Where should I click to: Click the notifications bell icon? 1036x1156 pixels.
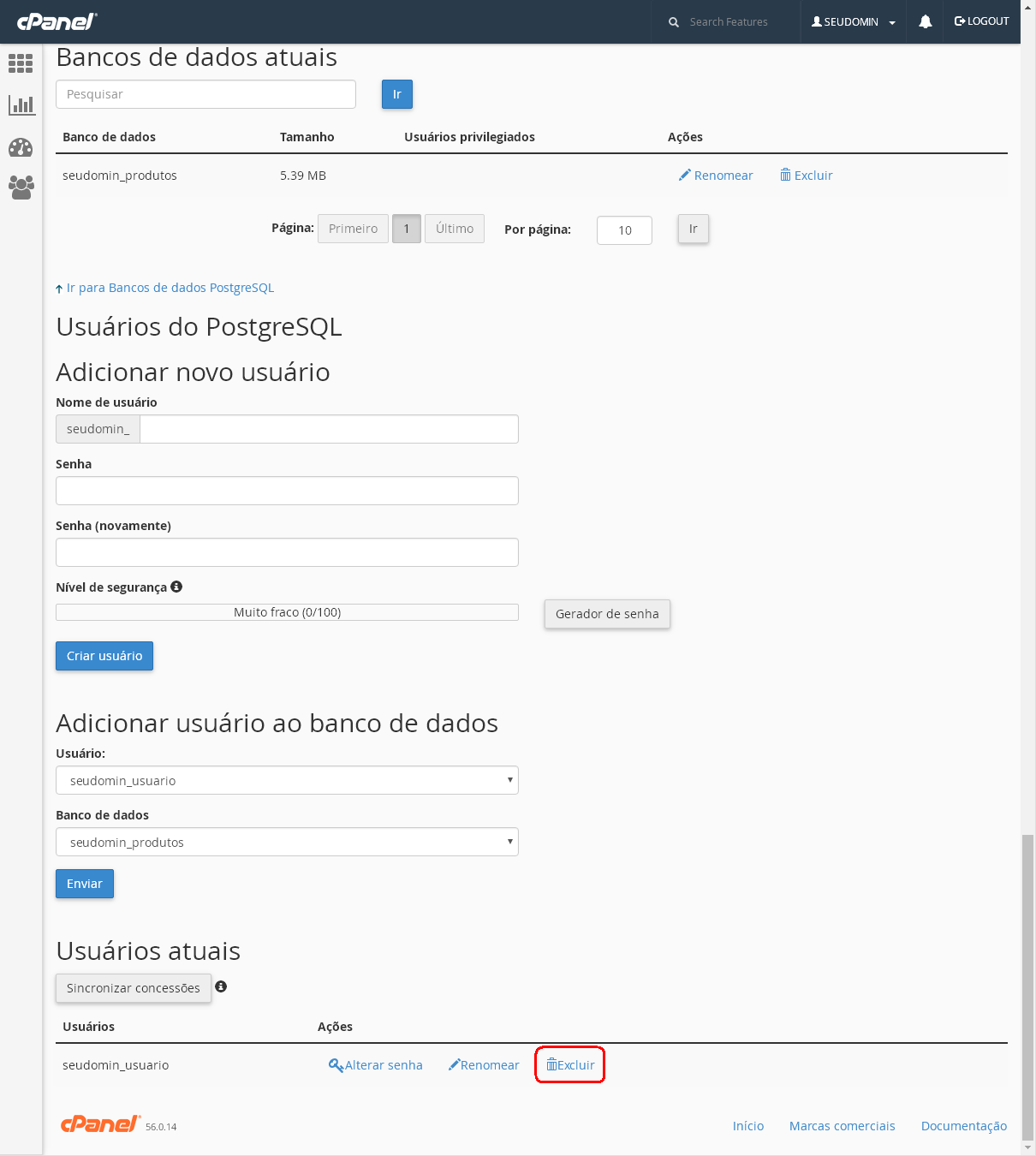(925, 22)
